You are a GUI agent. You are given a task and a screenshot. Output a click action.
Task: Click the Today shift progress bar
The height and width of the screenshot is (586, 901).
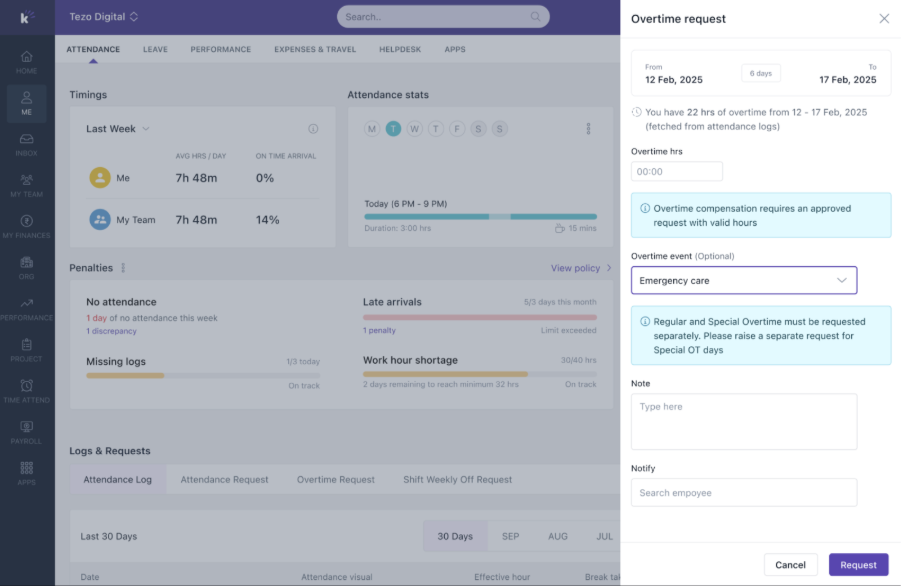[480, 217]
